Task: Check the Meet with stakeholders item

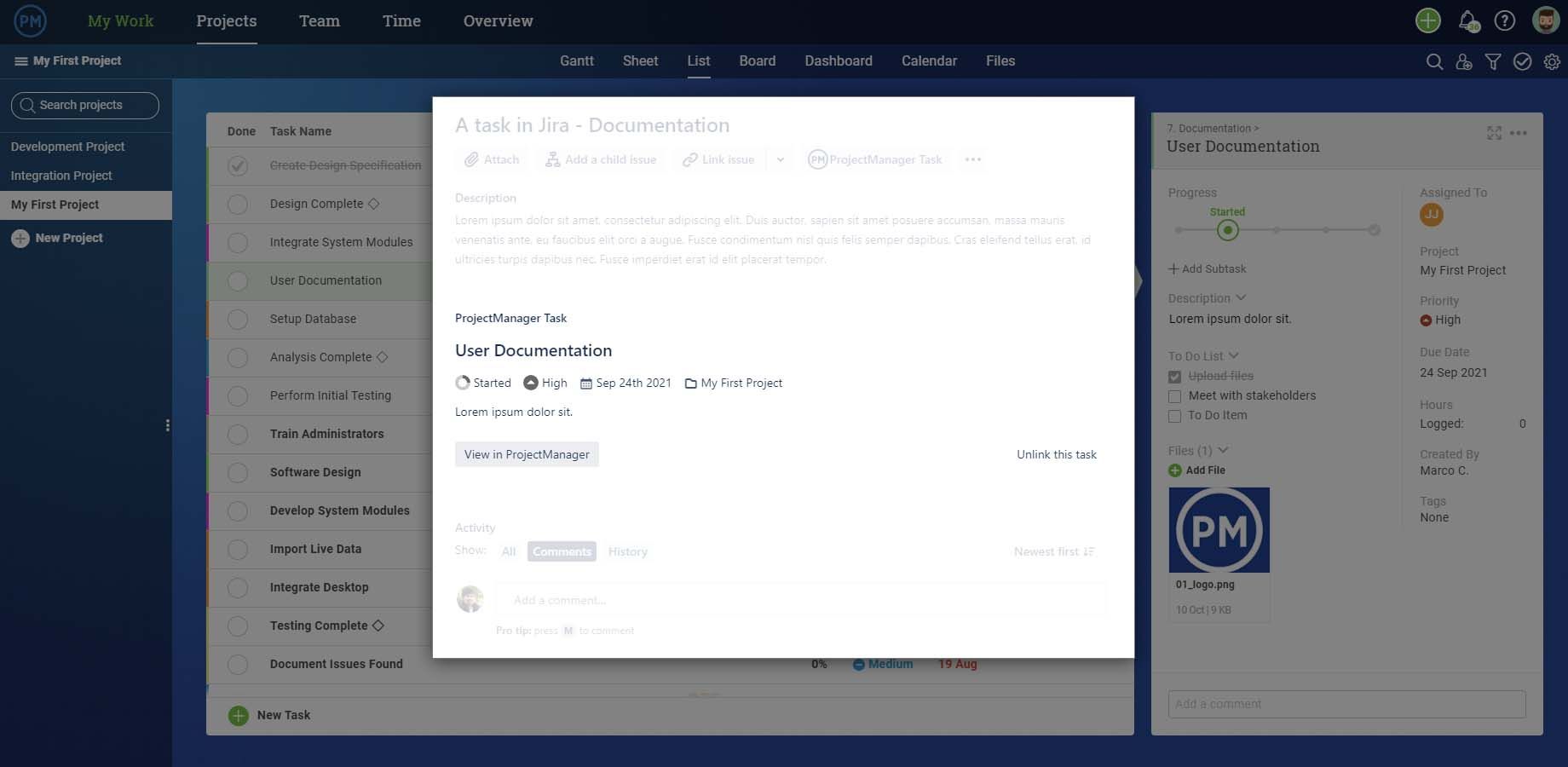Action: (x=1174, y=396)
